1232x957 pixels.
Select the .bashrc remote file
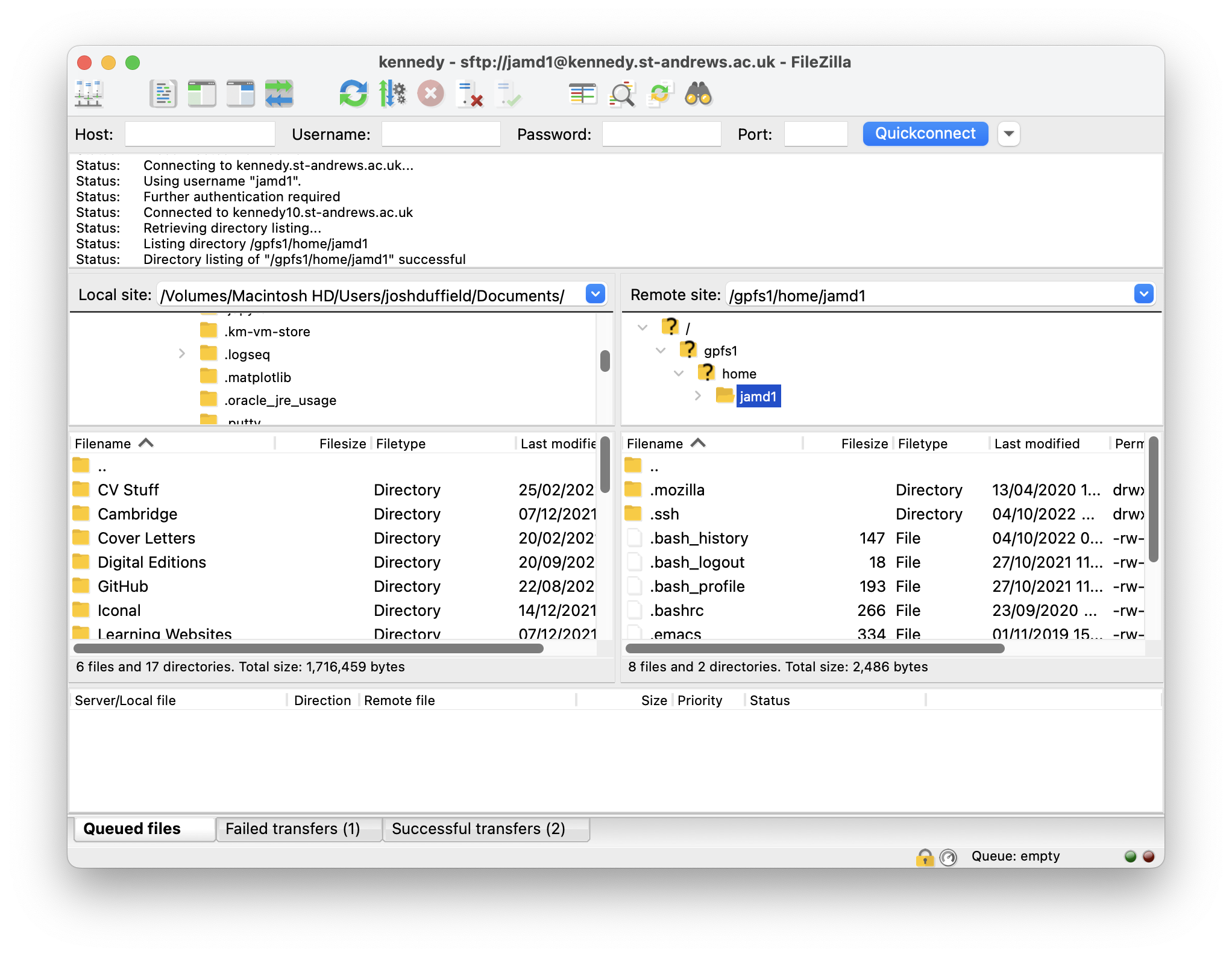(884, 610)
